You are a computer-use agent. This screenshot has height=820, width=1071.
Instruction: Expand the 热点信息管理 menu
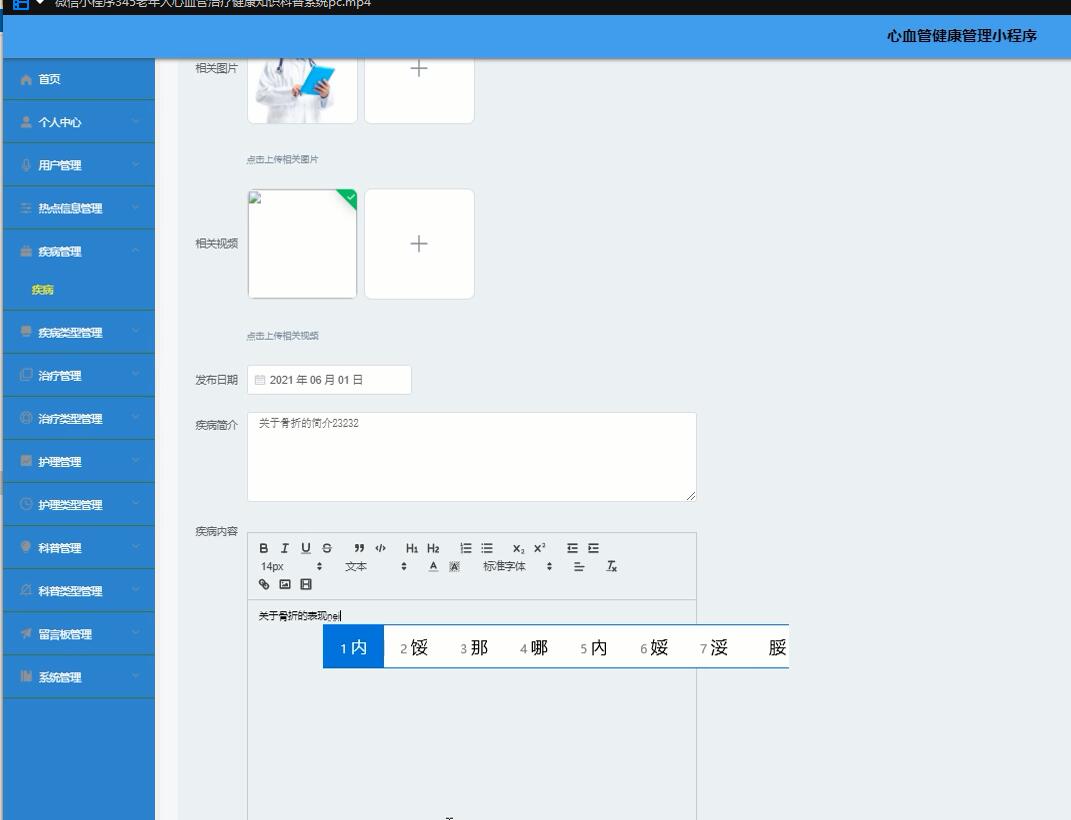(x=79, y=208)
